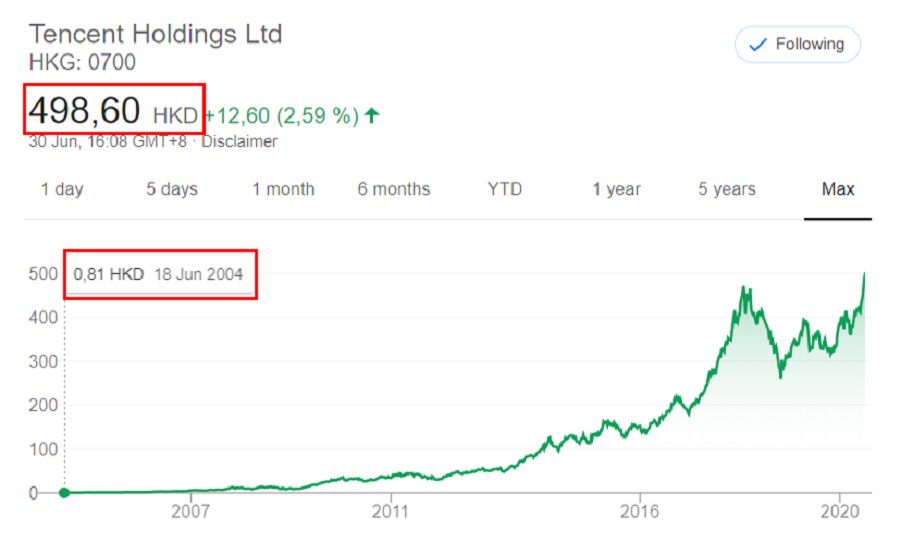Click the 498,60 HKD price
This screenshot has height=555, width=900.
[x=112, y=110]
